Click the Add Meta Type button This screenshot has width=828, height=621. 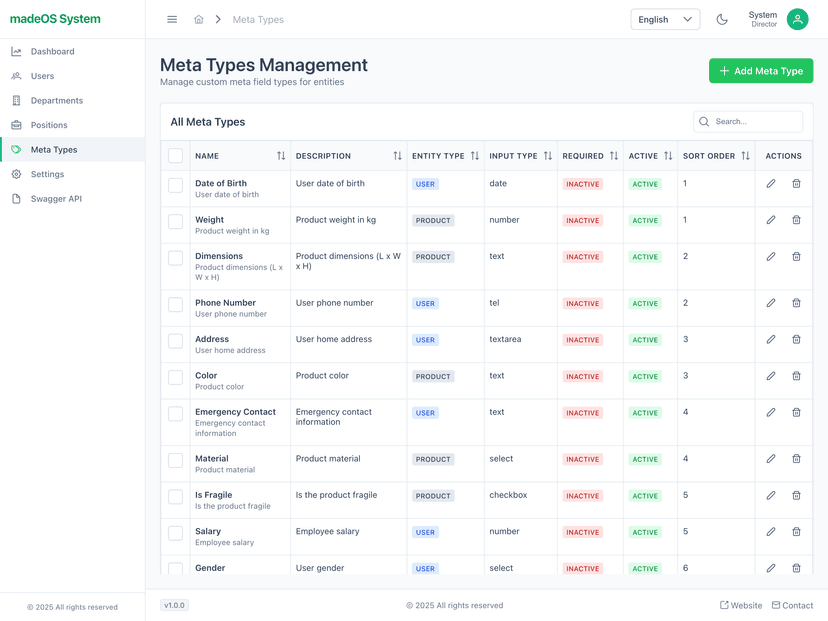761,71
